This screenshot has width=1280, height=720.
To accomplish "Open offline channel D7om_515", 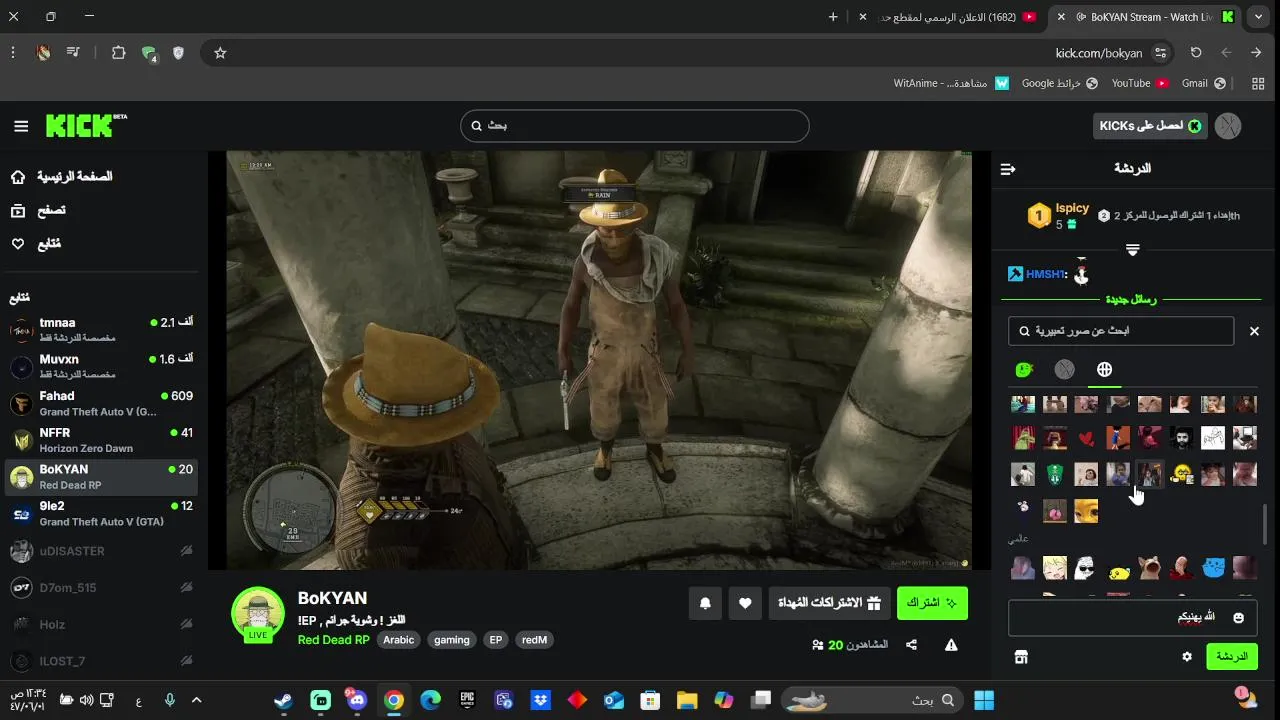I will pyautogui.click(x=100, y=588).
